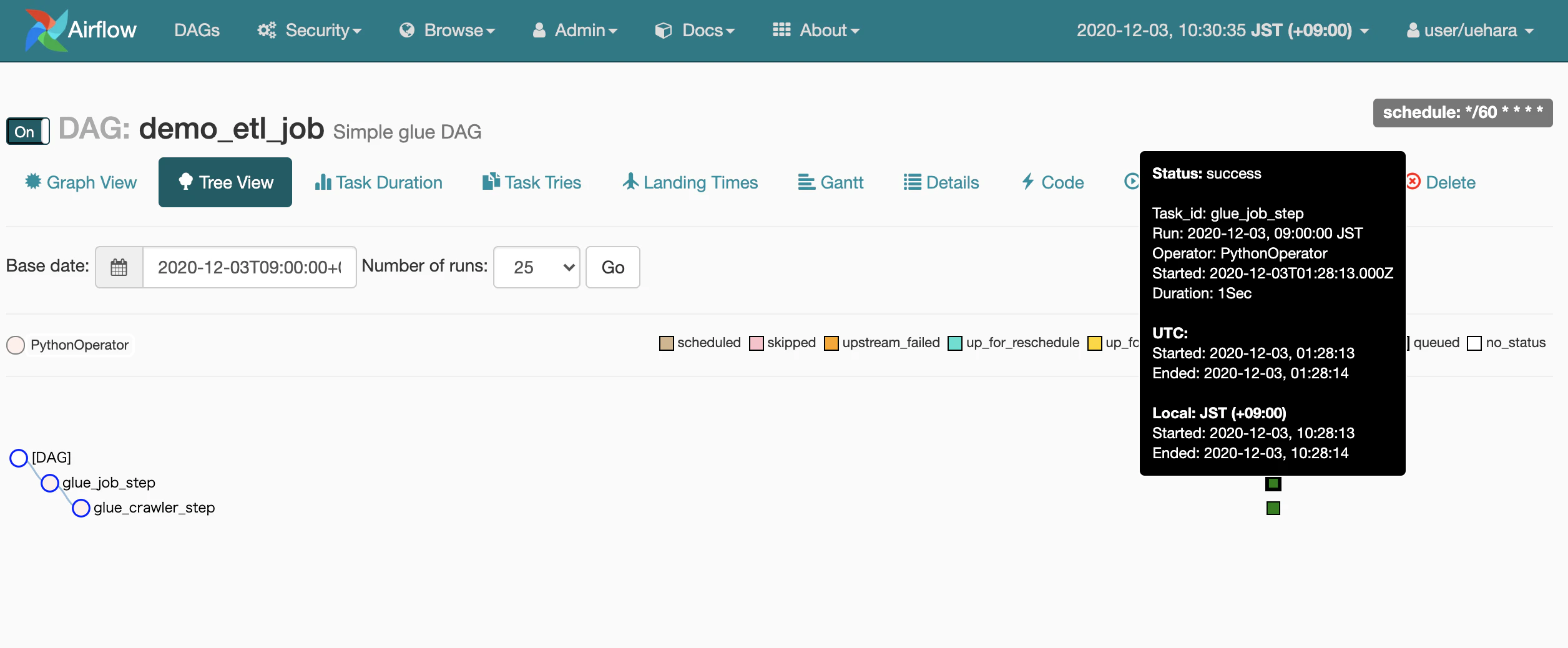Click the skipped status legend swatch
1568x648 pixels.
(757, 343)
